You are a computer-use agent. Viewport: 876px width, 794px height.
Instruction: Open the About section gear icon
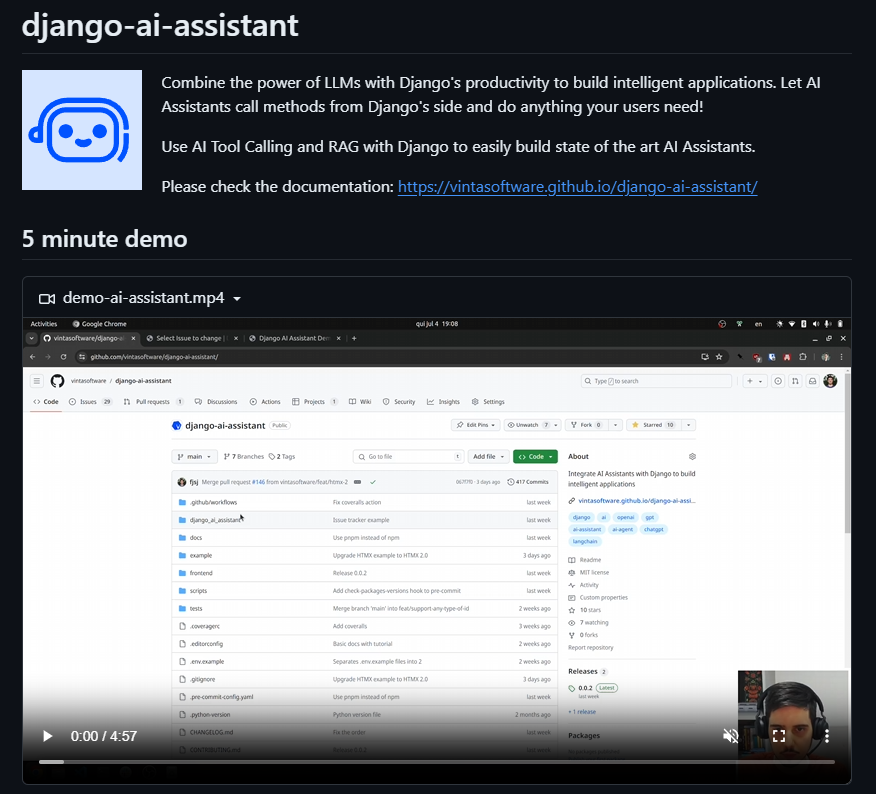coord(692,456)
